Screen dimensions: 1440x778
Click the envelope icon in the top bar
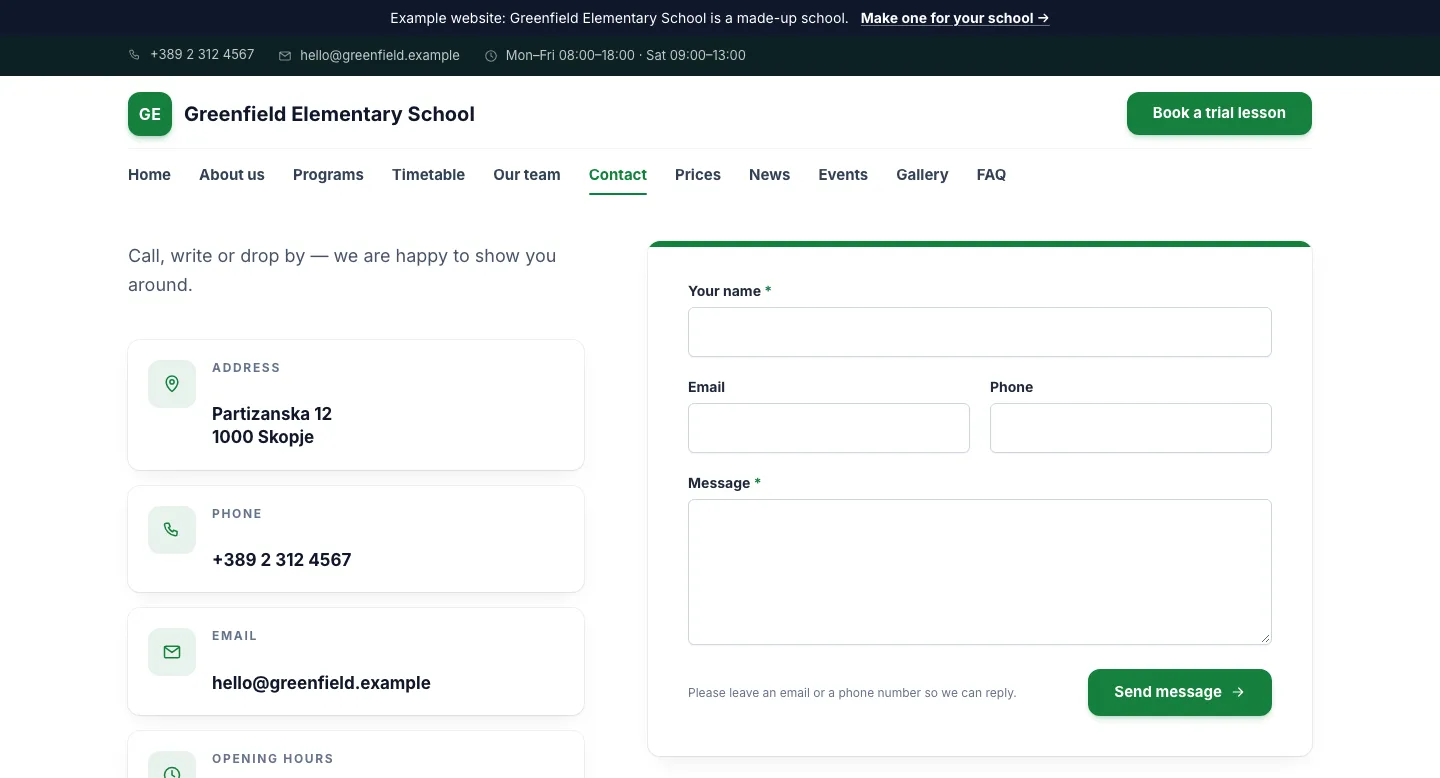click(285, 56)
